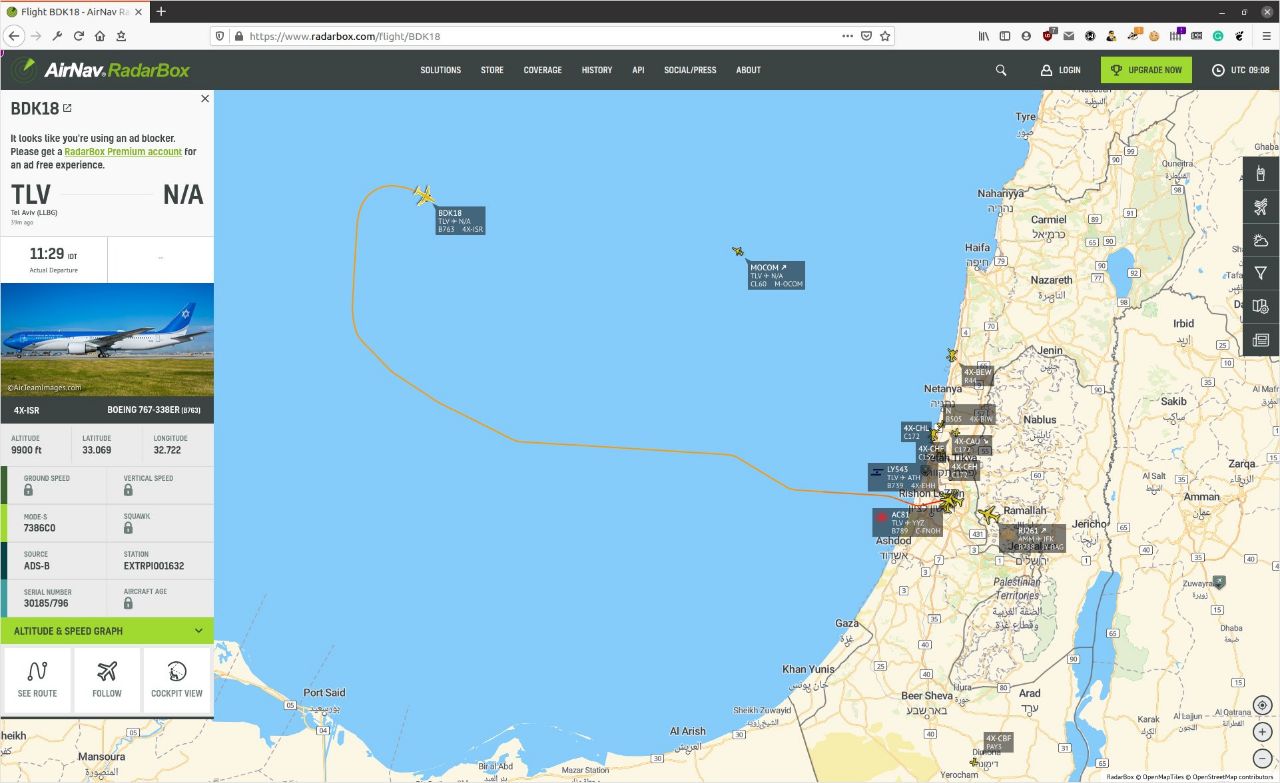Viewport: 1280px width, 783px height.
Task: Open a new browser tab
Action: coord(161,11)
